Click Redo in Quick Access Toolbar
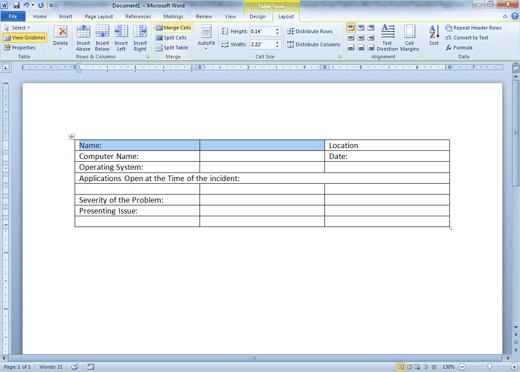 click(41, 5)
